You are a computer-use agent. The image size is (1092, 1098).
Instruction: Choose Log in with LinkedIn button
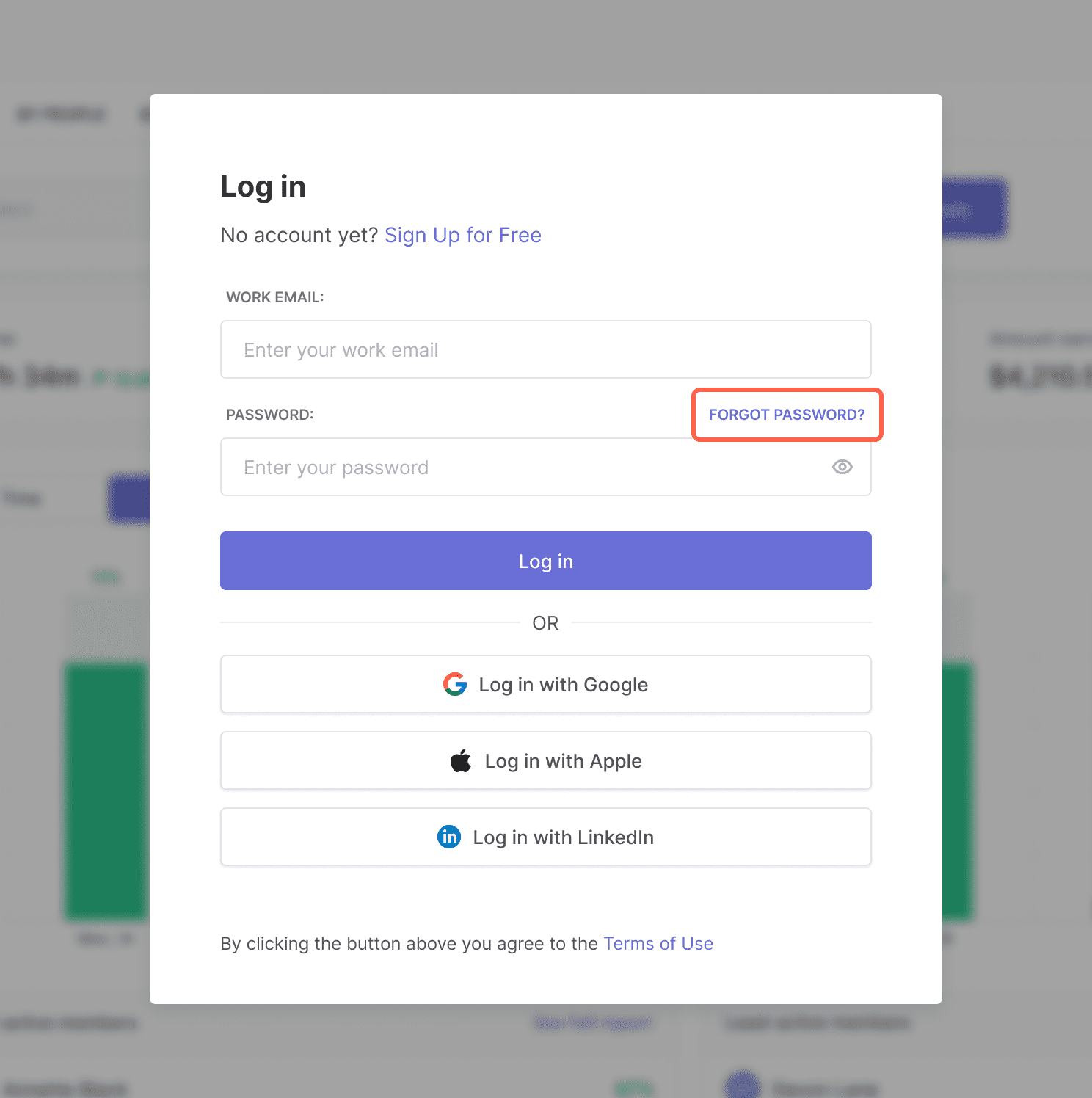pyautogui.click(x=546, y=837)
